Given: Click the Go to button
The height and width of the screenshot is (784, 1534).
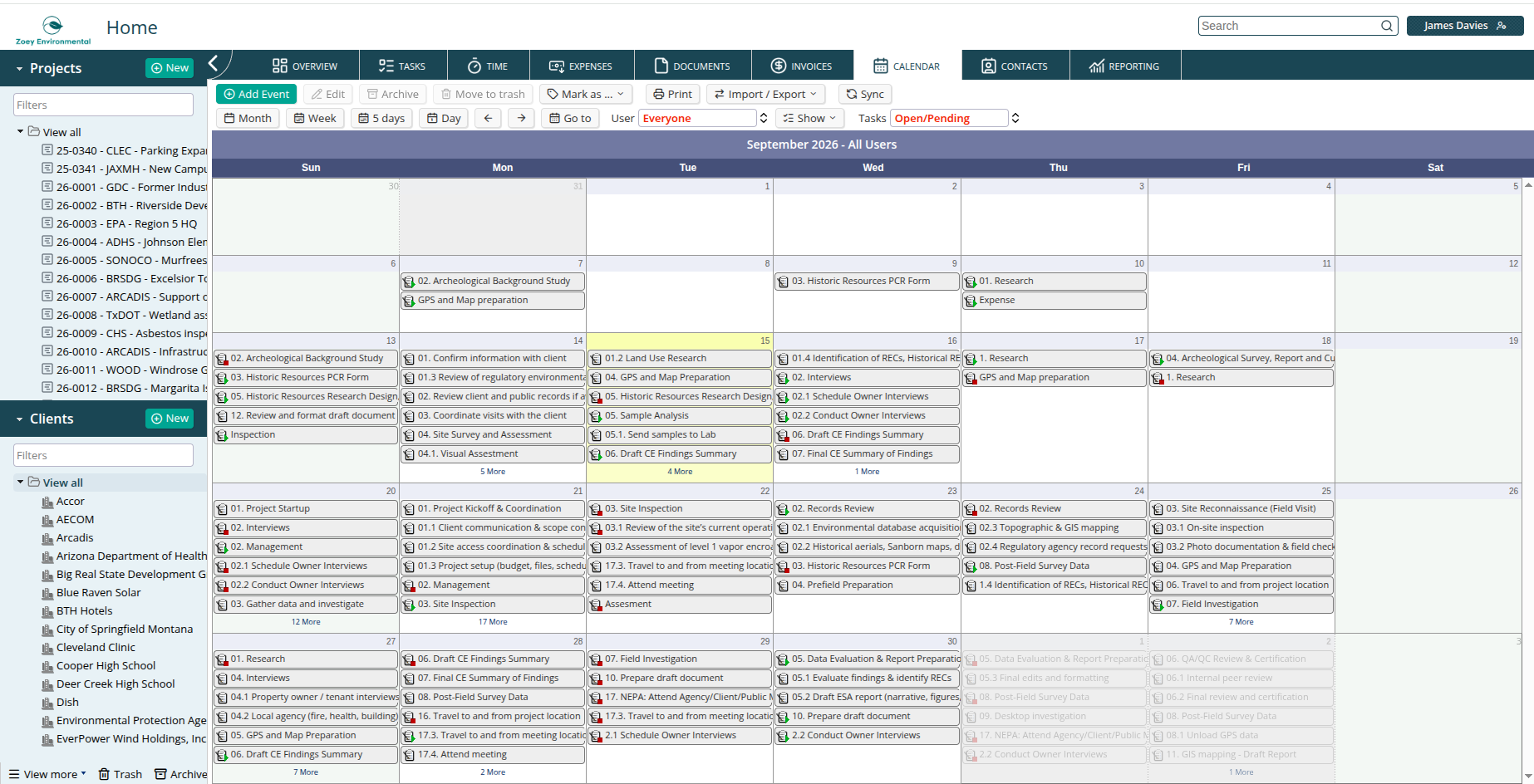Looking at the screenshot, I should tap(570, 118).
